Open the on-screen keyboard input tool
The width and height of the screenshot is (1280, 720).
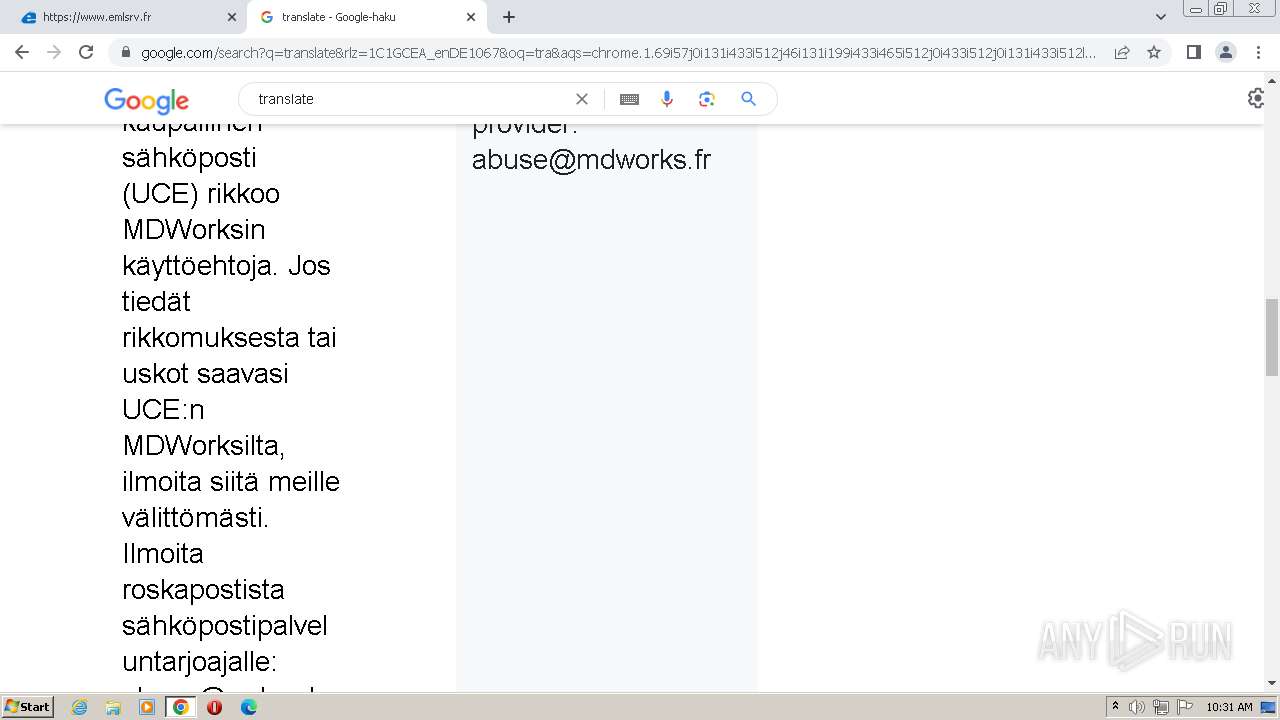pyautogui.click(x=629, y=99)
